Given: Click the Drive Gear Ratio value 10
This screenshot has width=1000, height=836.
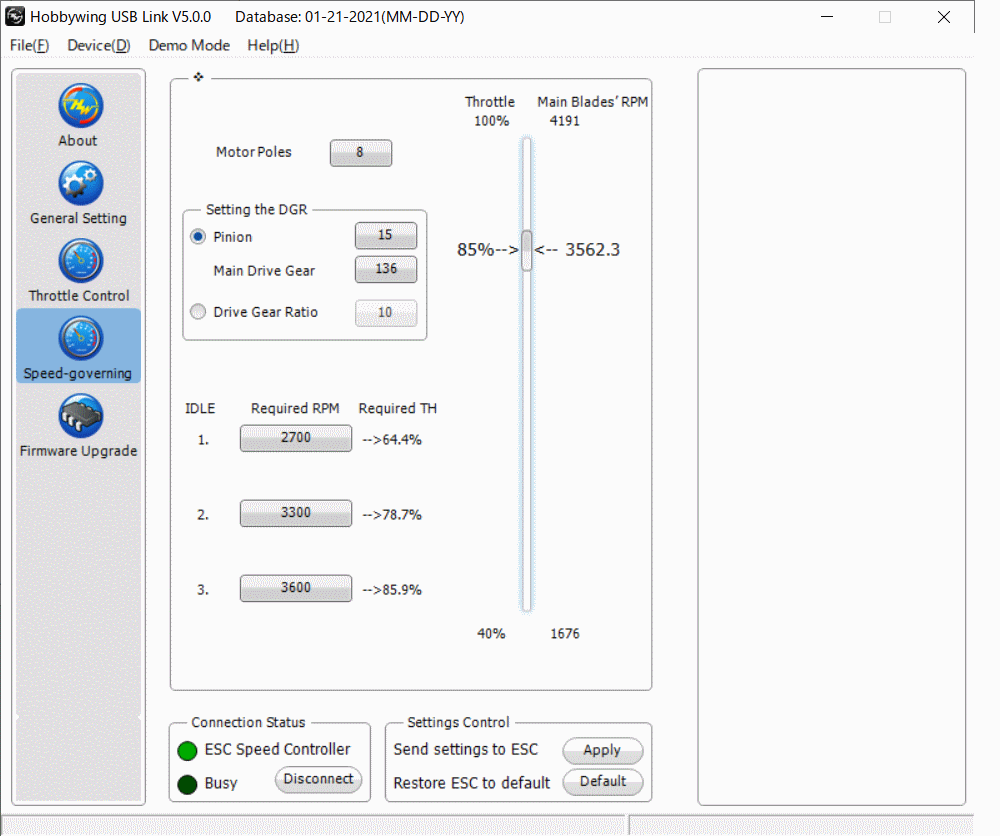Looking at the screenshot, I should click(x=386, y=313).
